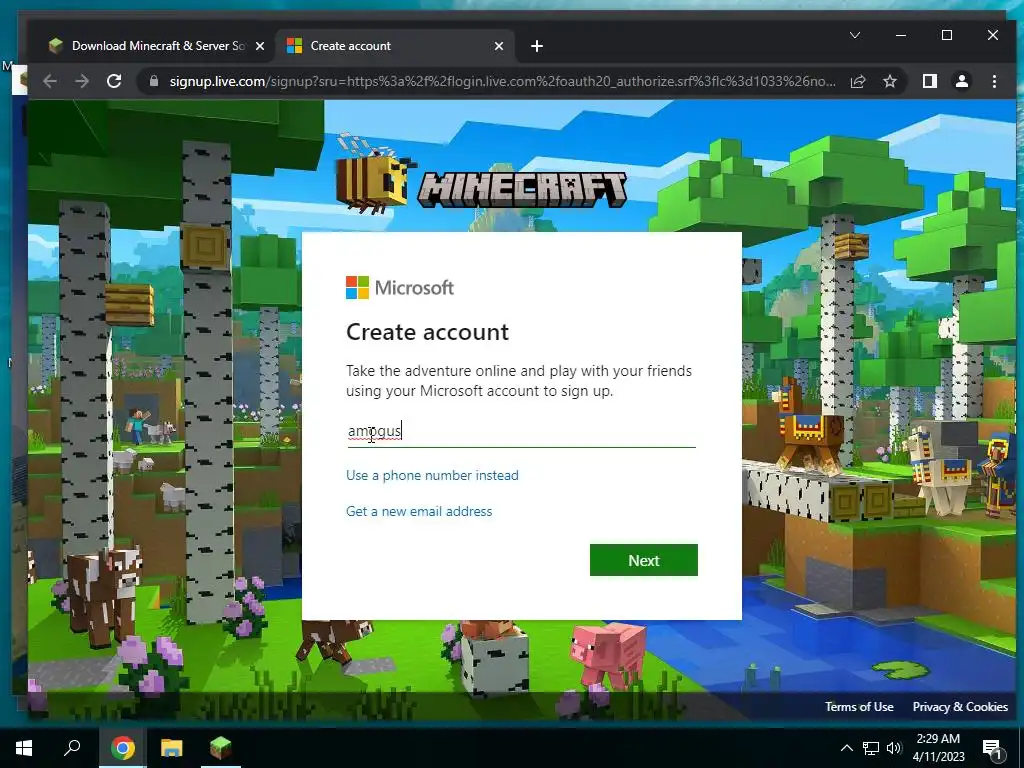This screenshot has height=768, width=1024.
Task: Share this page from the address bar
Action: [x=858, y=82]
